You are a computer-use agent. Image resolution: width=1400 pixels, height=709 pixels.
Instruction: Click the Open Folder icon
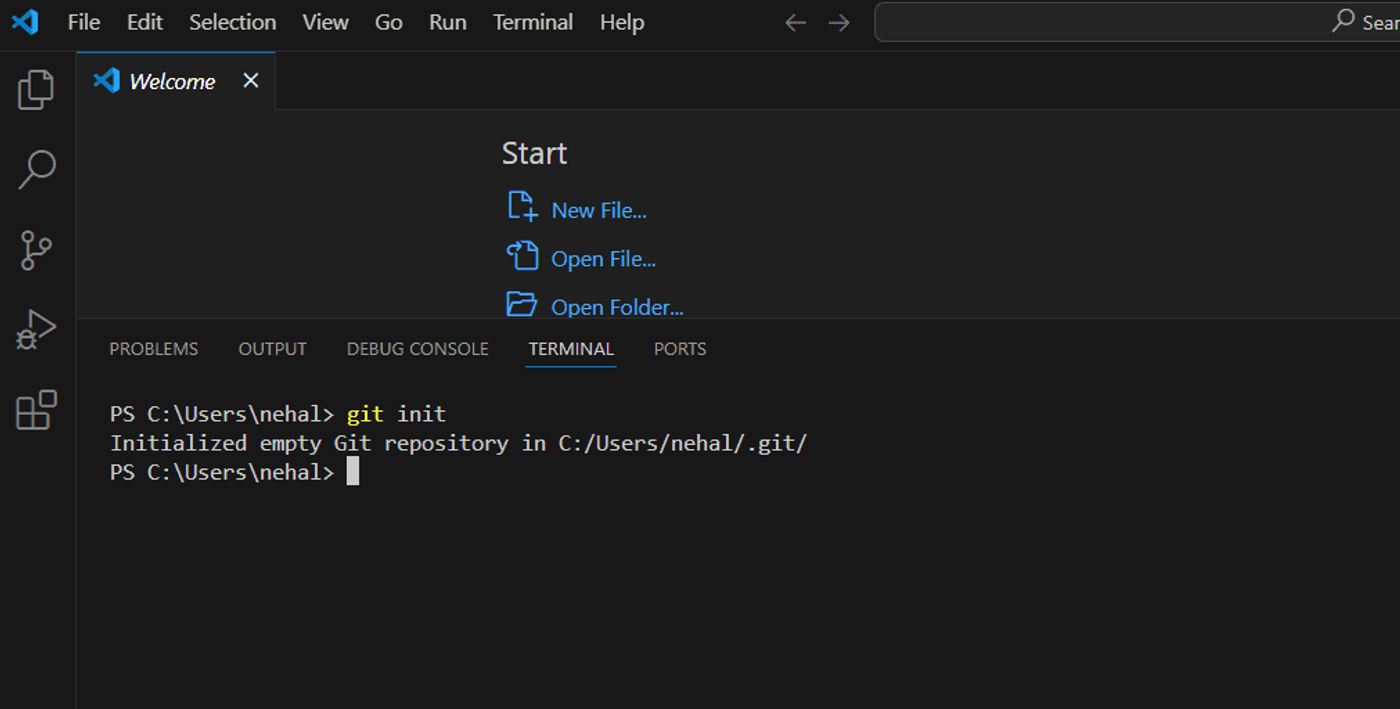pyautogui.click(x=522, y=304)
